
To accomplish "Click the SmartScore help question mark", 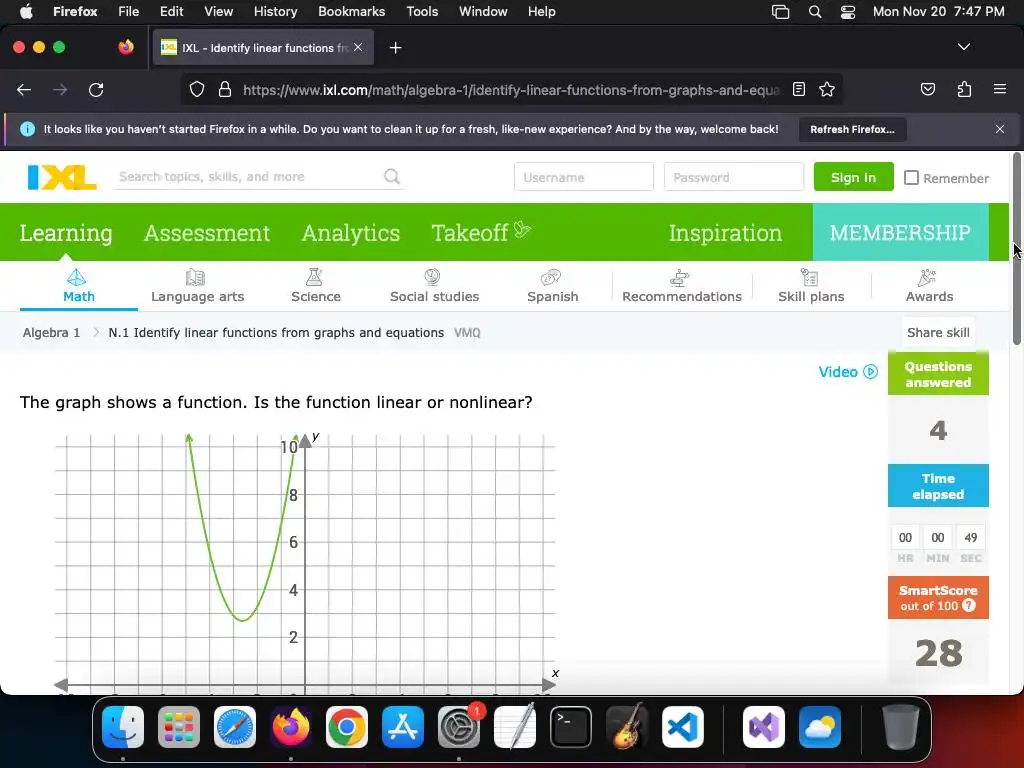I will coord(969,605).
